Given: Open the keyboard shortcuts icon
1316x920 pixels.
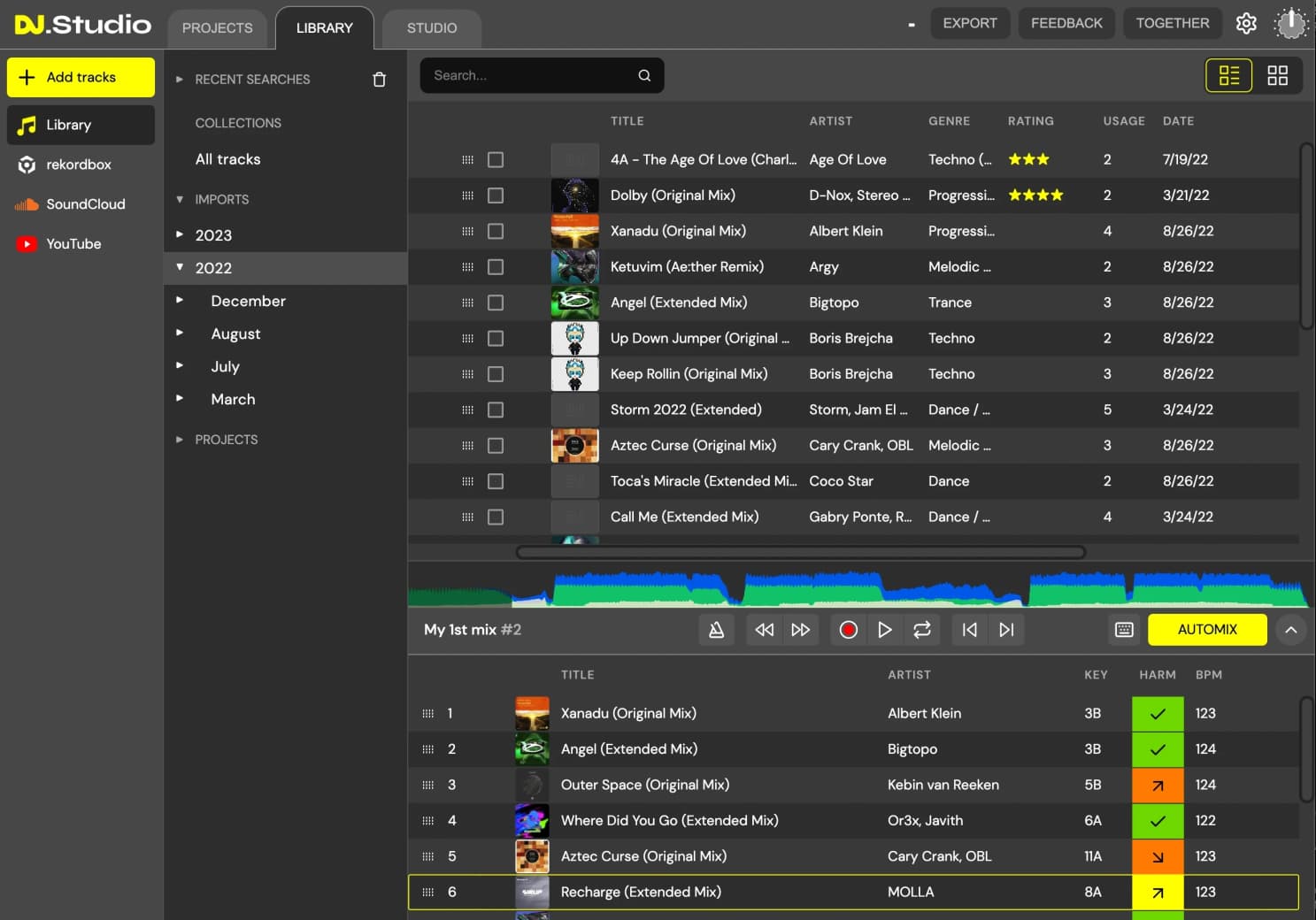Looking at the screenshot, I should tap(1124, 630).
